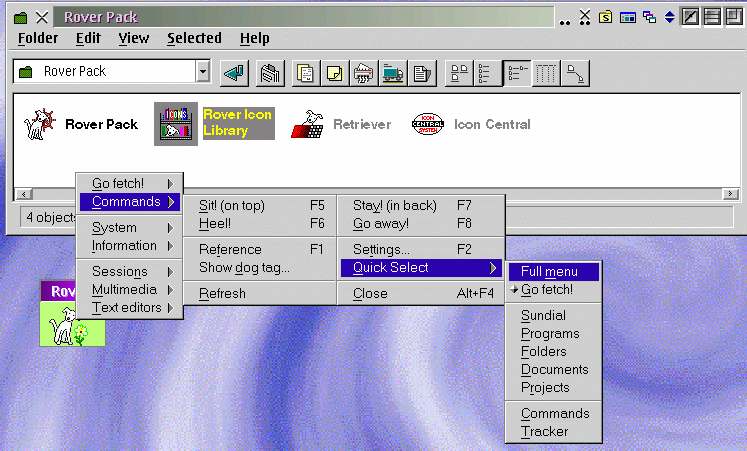This screenshot has height=451, width=747.
Task: Expand the top Go fetch! submenu
Action: (x=131, y=184)
